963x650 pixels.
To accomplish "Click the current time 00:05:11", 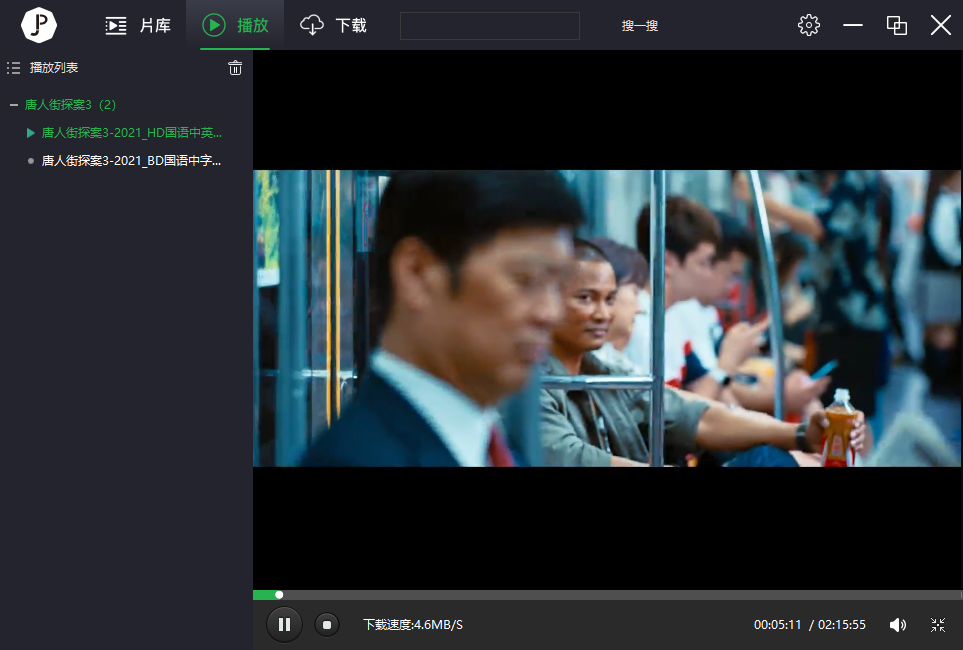I will pos(778,625).
